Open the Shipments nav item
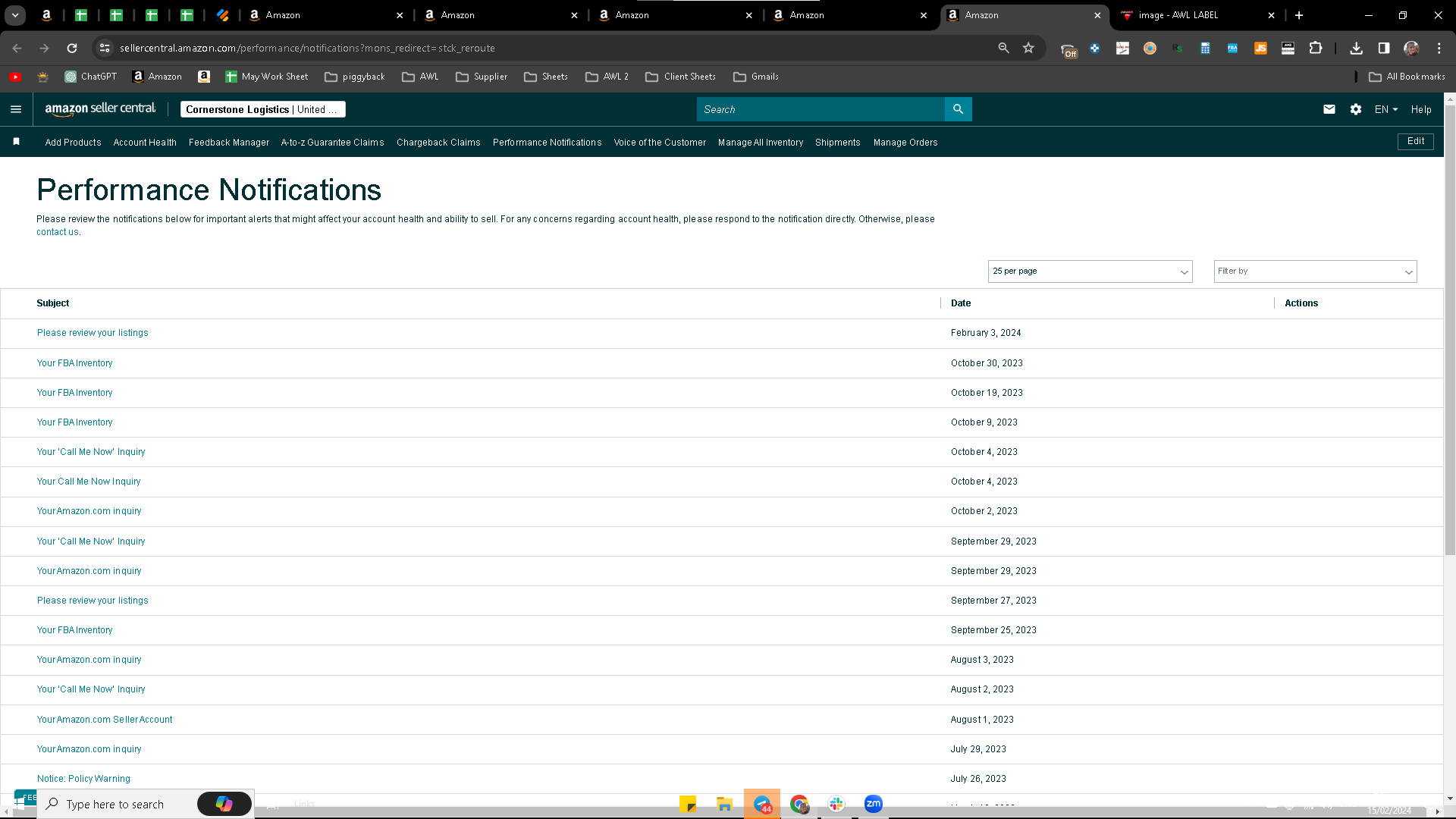This screenshot has height=819, width=1456. tap(837, 143)
